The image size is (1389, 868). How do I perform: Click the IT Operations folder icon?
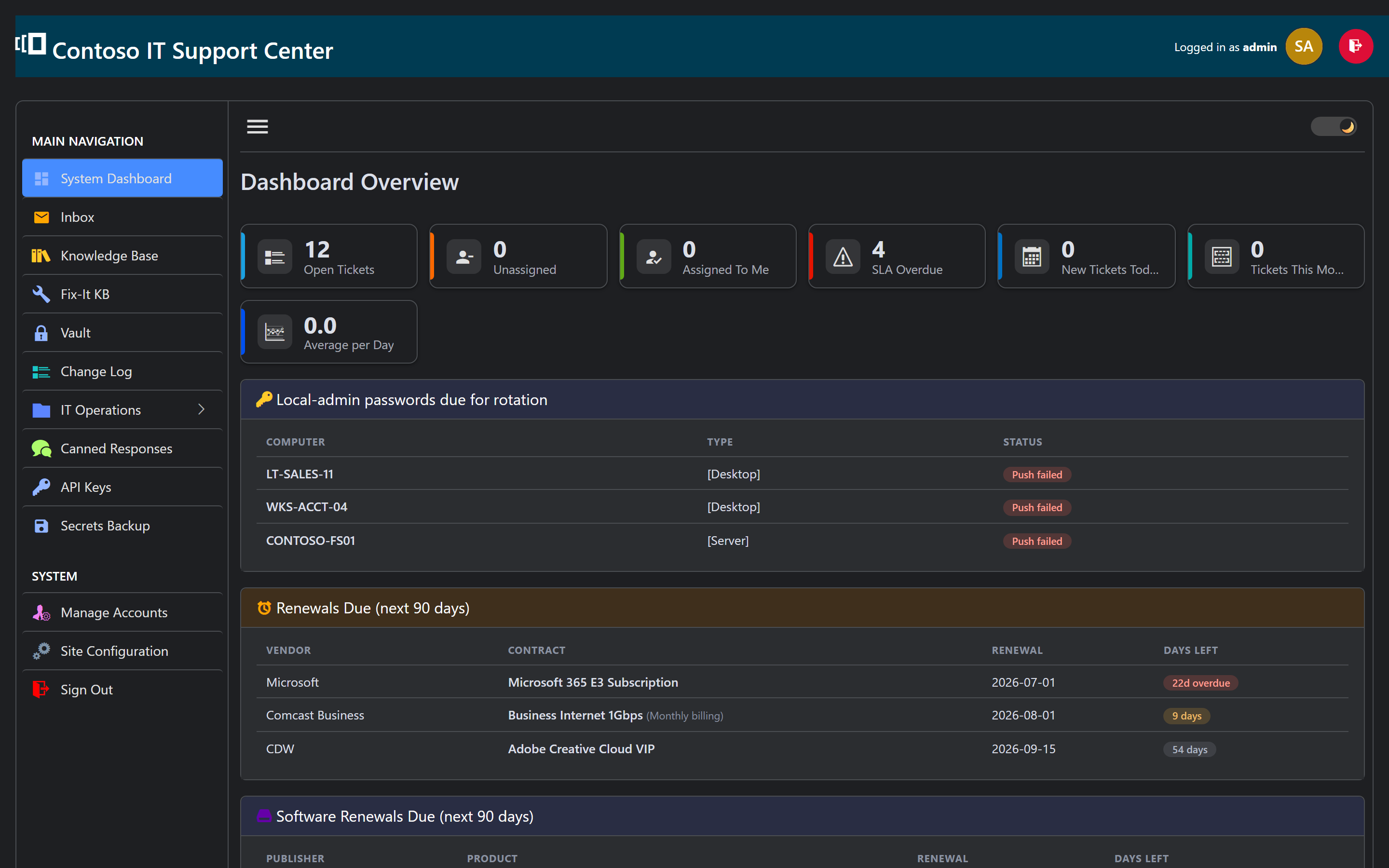tap(41, 410)
